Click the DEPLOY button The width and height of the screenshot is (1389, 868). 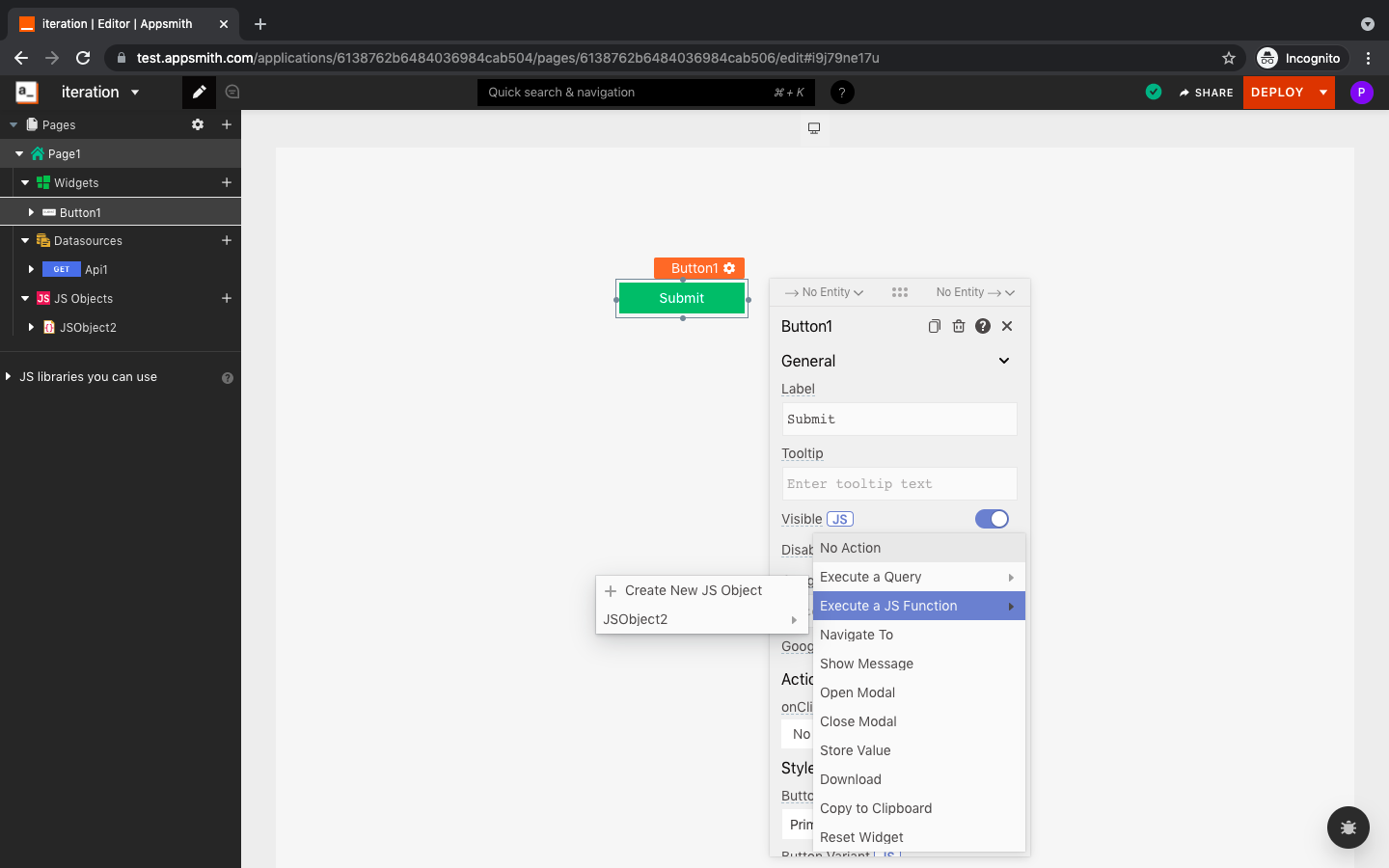[x=1277, y=93]
